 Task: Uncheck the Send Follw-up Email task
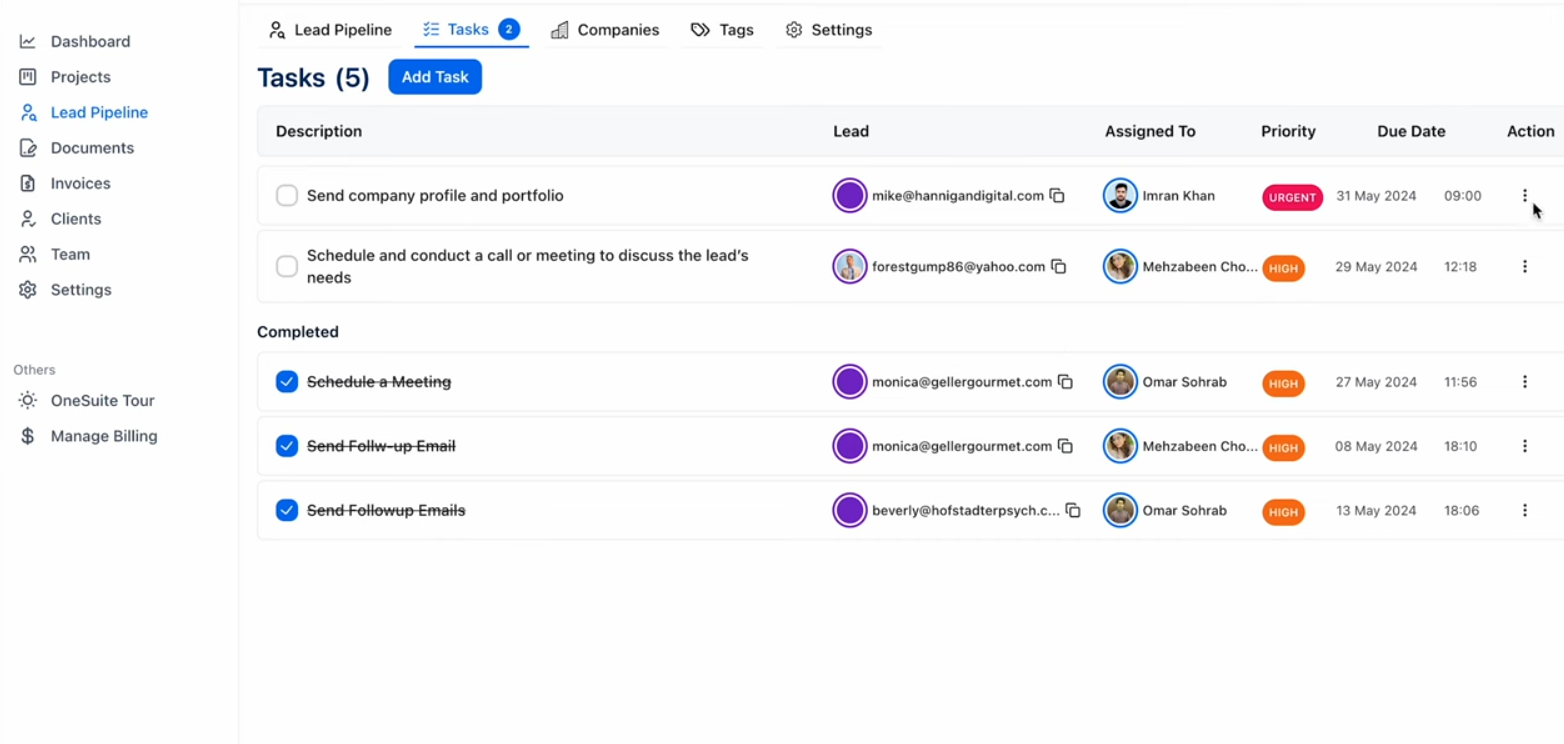pos(287,446)
